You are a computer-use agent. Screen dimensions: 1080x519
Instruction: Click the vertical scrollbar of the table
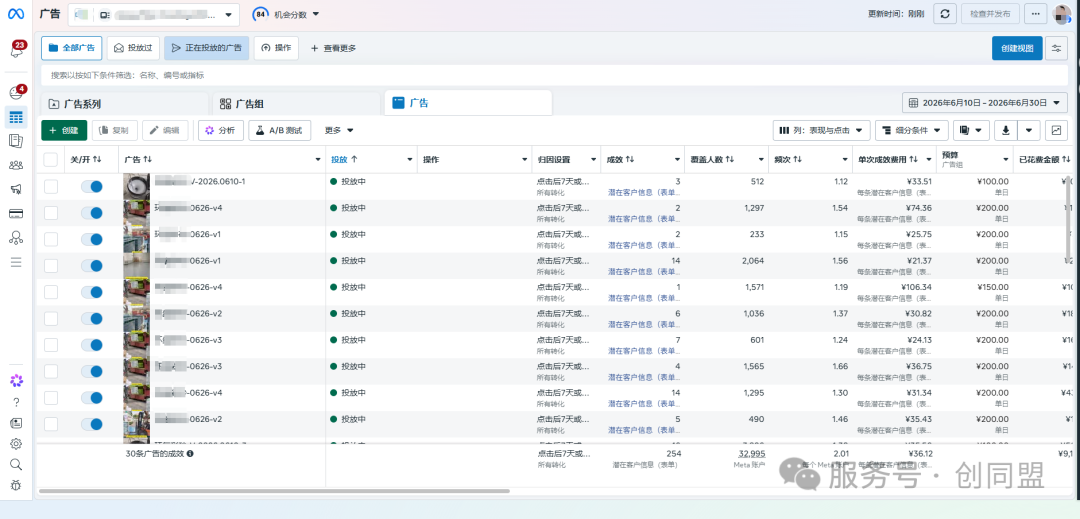pyautogui.click(x=1068, y=220)
